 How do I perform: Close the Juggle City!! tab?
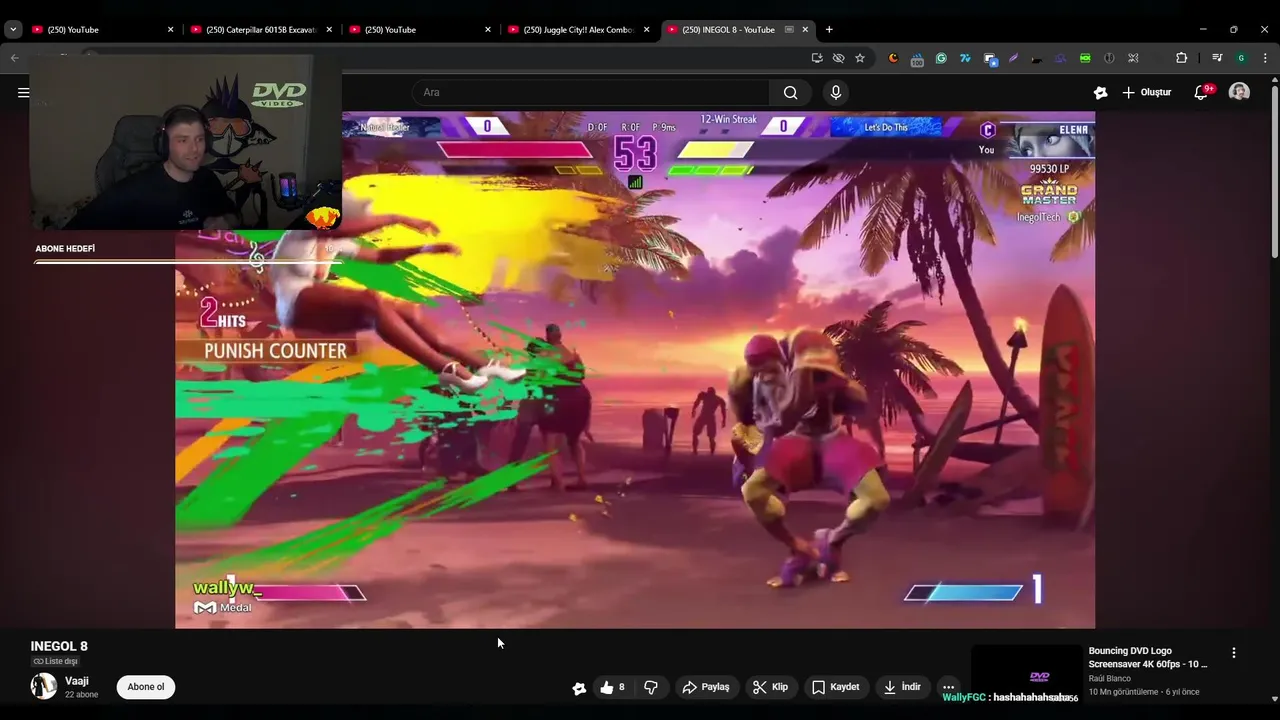pyautogui.click(x=647, y=30)
